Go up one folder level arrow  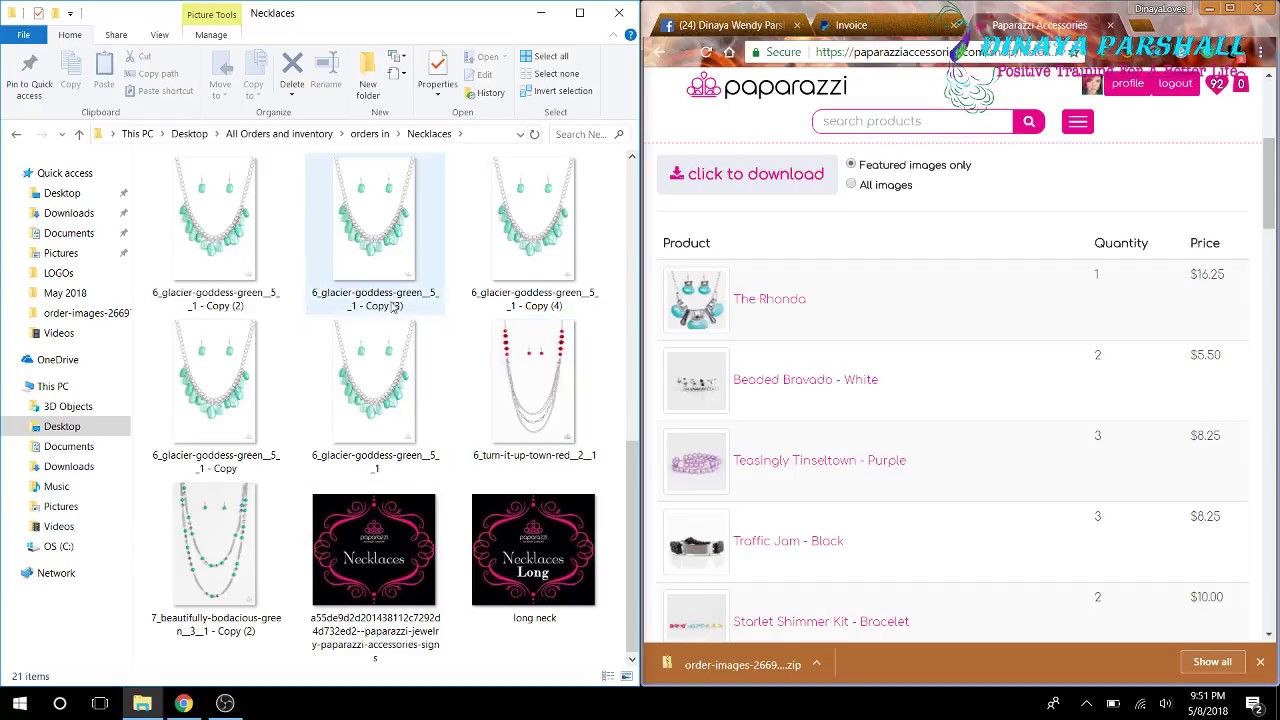pos(79,134)
